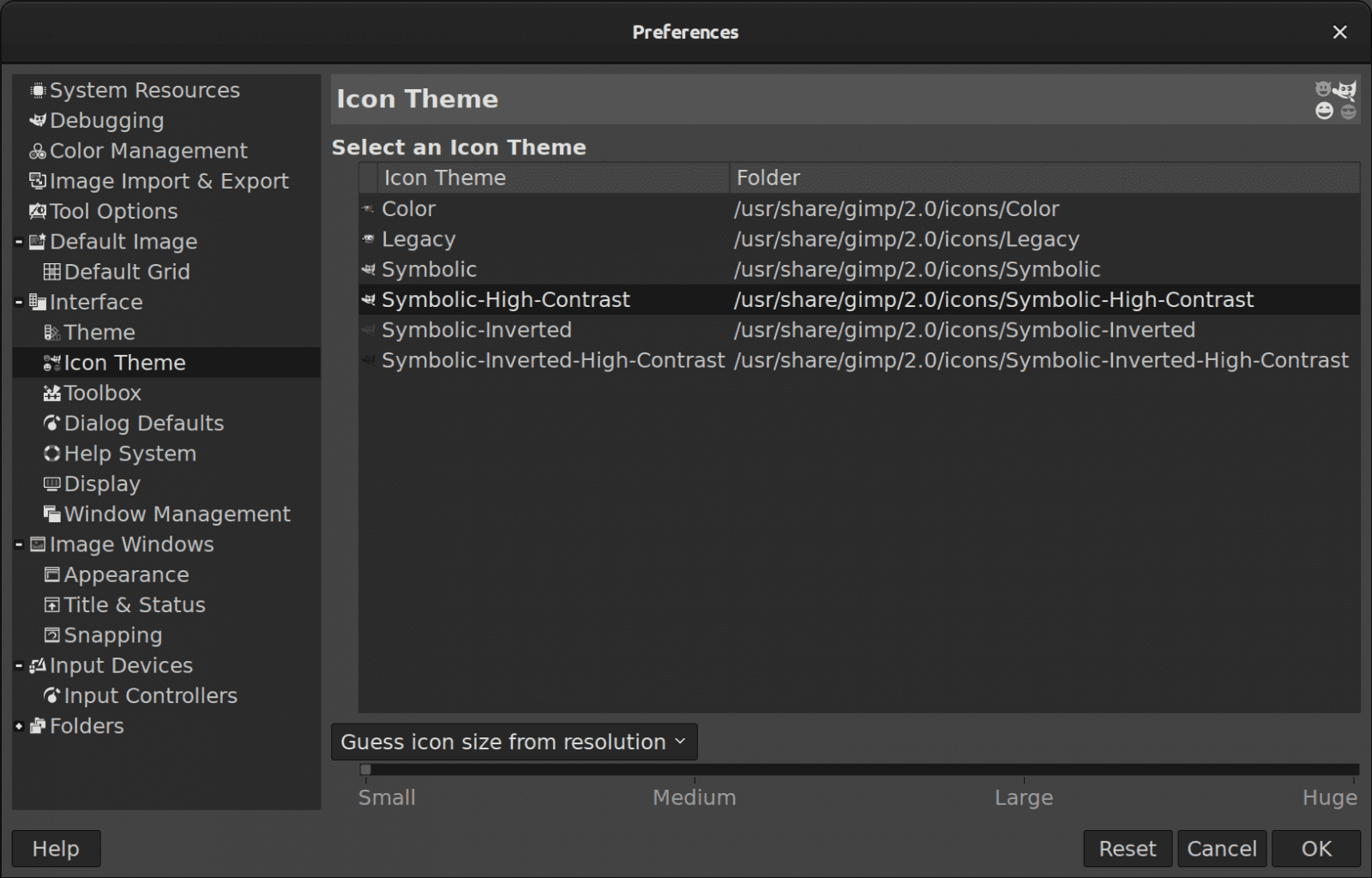Viewport: 1372px width, 878px height.
Task: Click the icon size slider near Small
Action: coord(366,769)
